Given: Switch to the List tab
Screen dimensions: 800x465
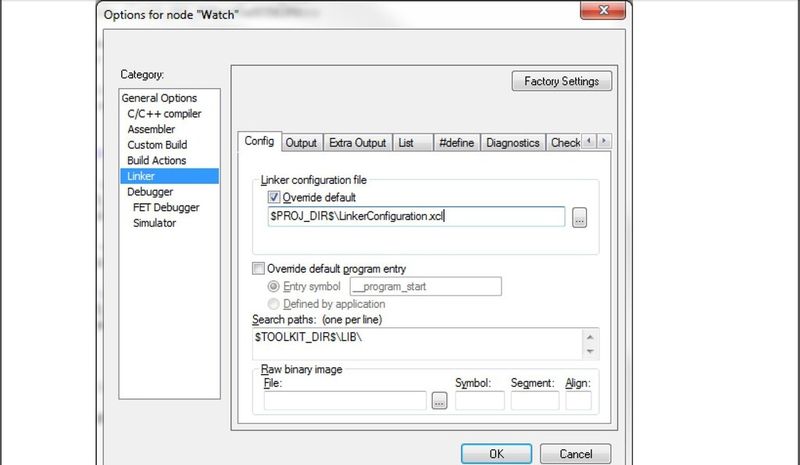Looking at the screenshot, I should (412, 142).
